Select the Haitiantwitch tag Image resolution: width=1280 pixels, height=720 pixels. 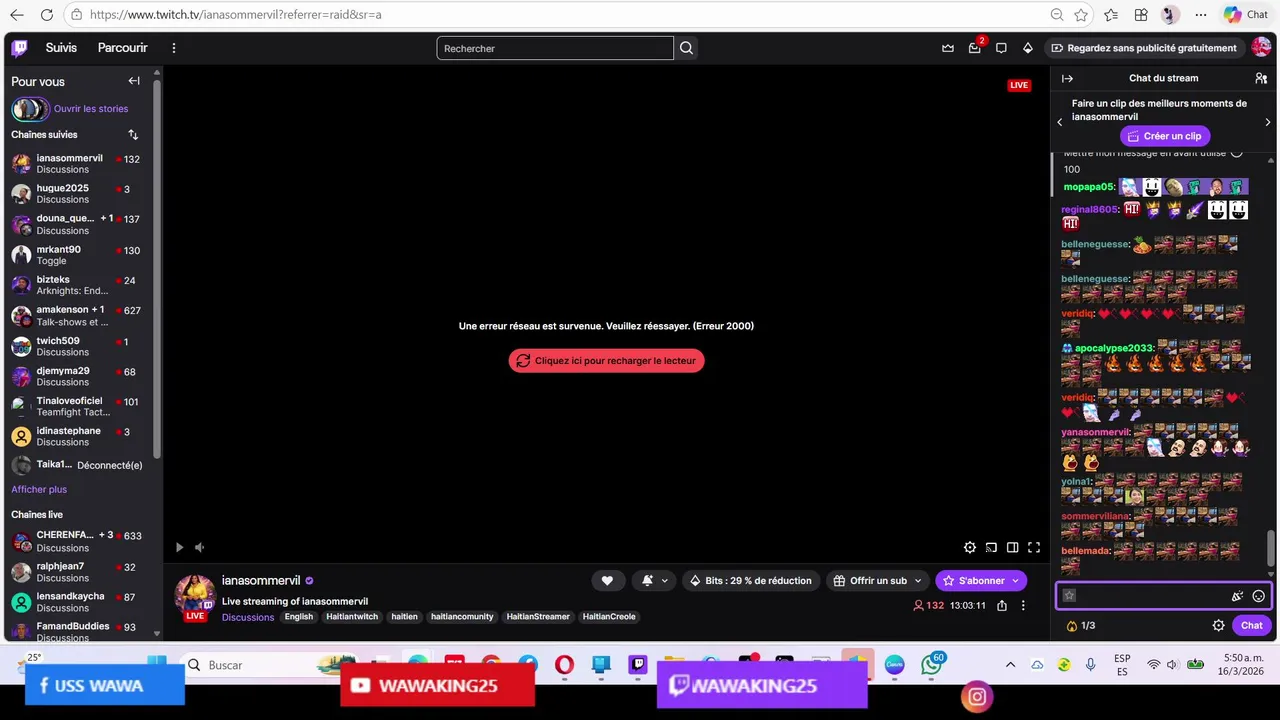click(x=352, y=617)
